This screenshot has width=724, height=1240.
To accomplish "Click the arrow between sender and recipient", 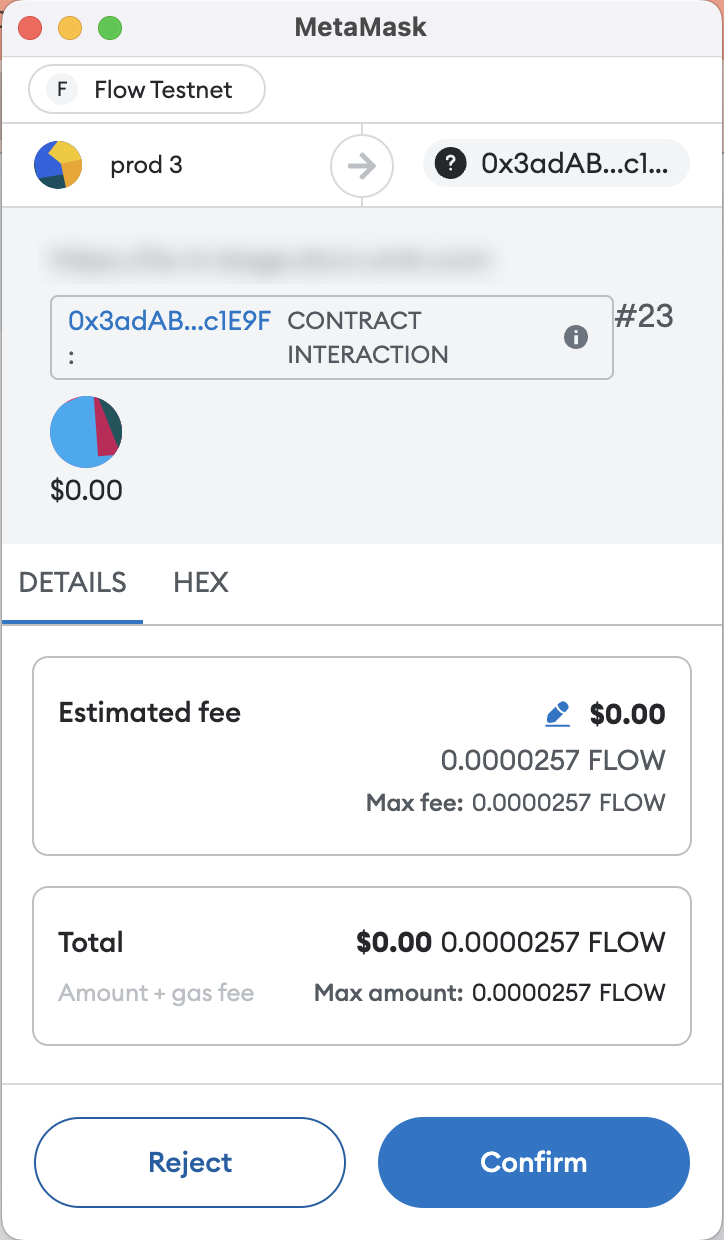I will (x=362, y=165).
